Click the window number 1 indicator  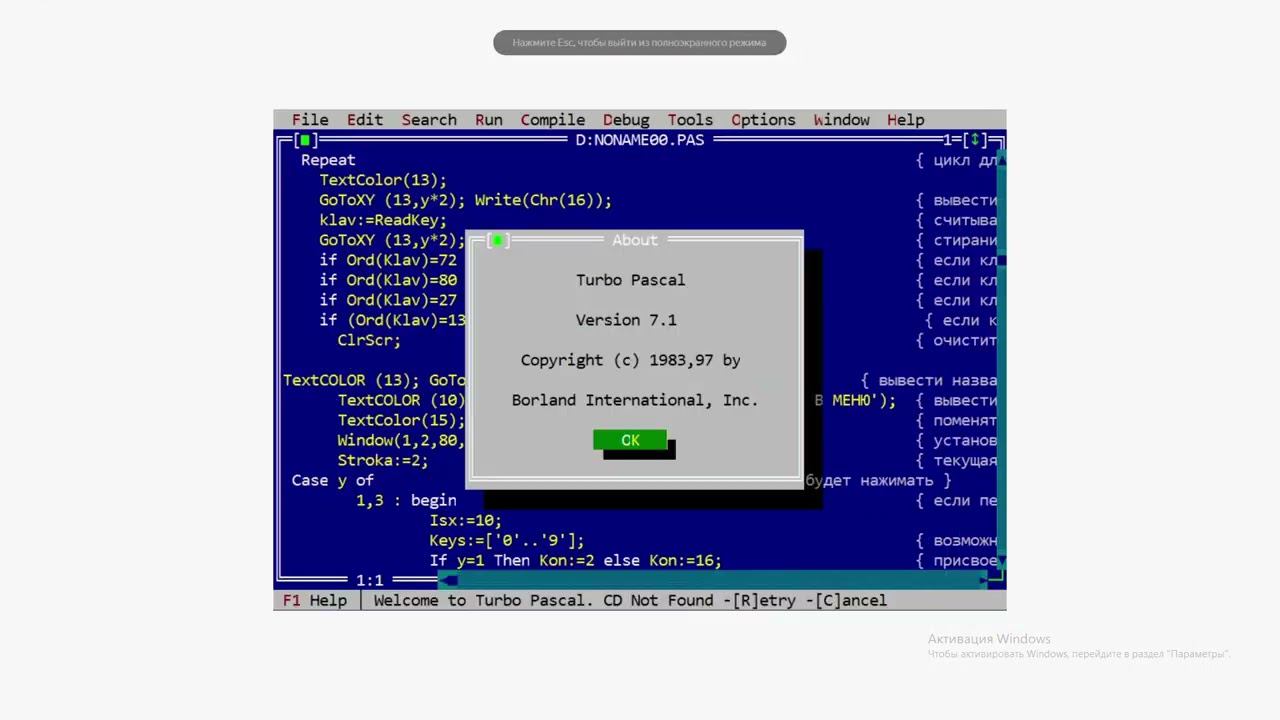coord(947,140)
